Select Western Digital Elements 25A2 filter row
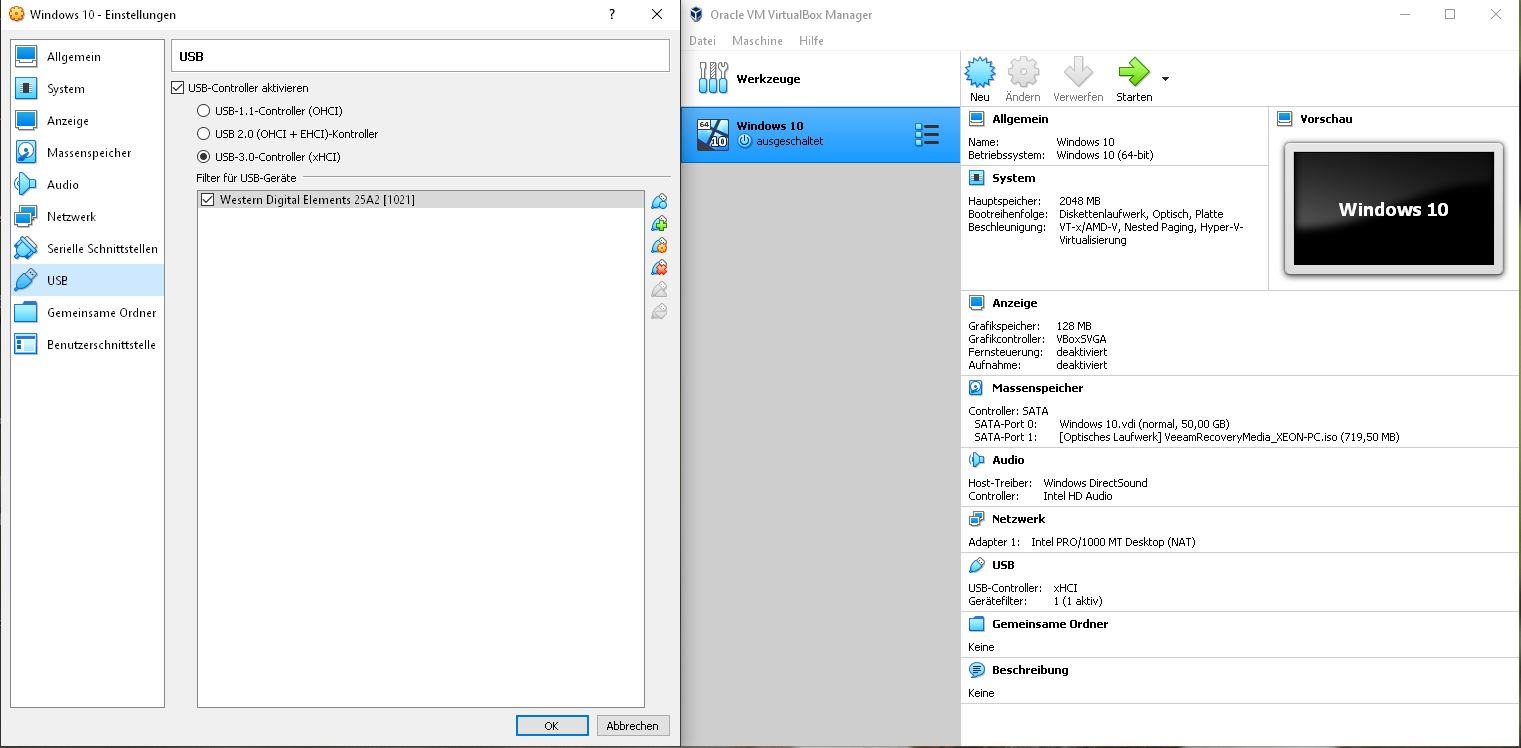 (x=421, y=200)
